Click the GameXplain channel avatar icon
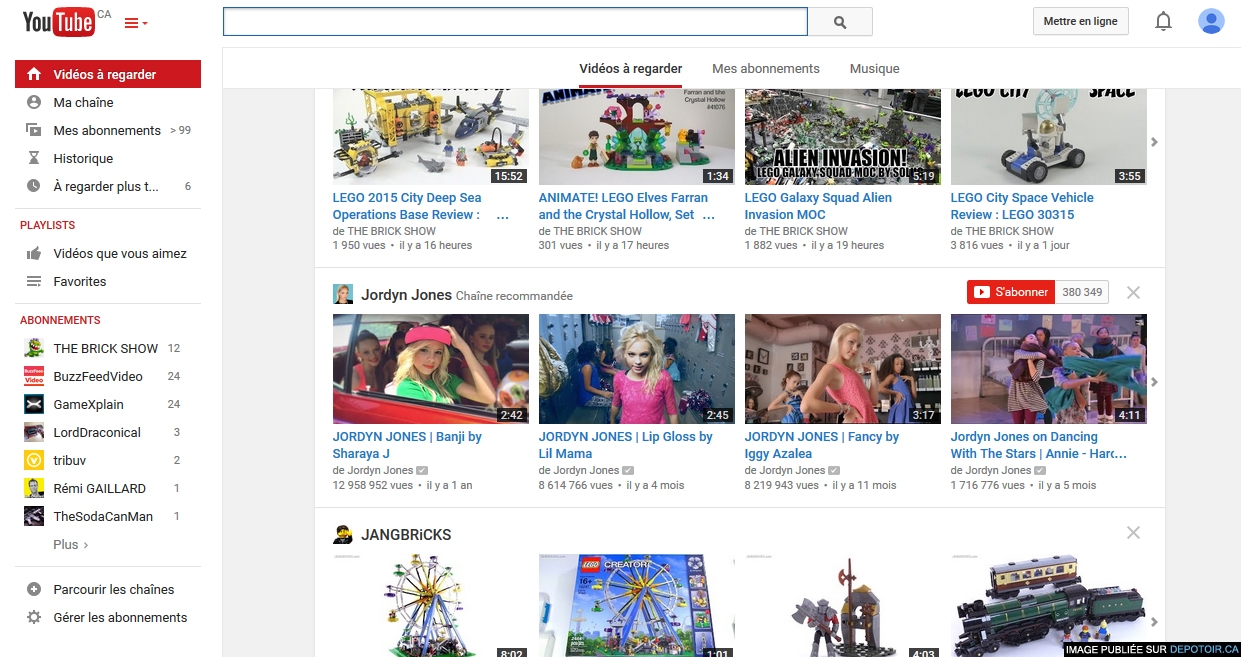The image size is (1241, 657). (34, 404)
